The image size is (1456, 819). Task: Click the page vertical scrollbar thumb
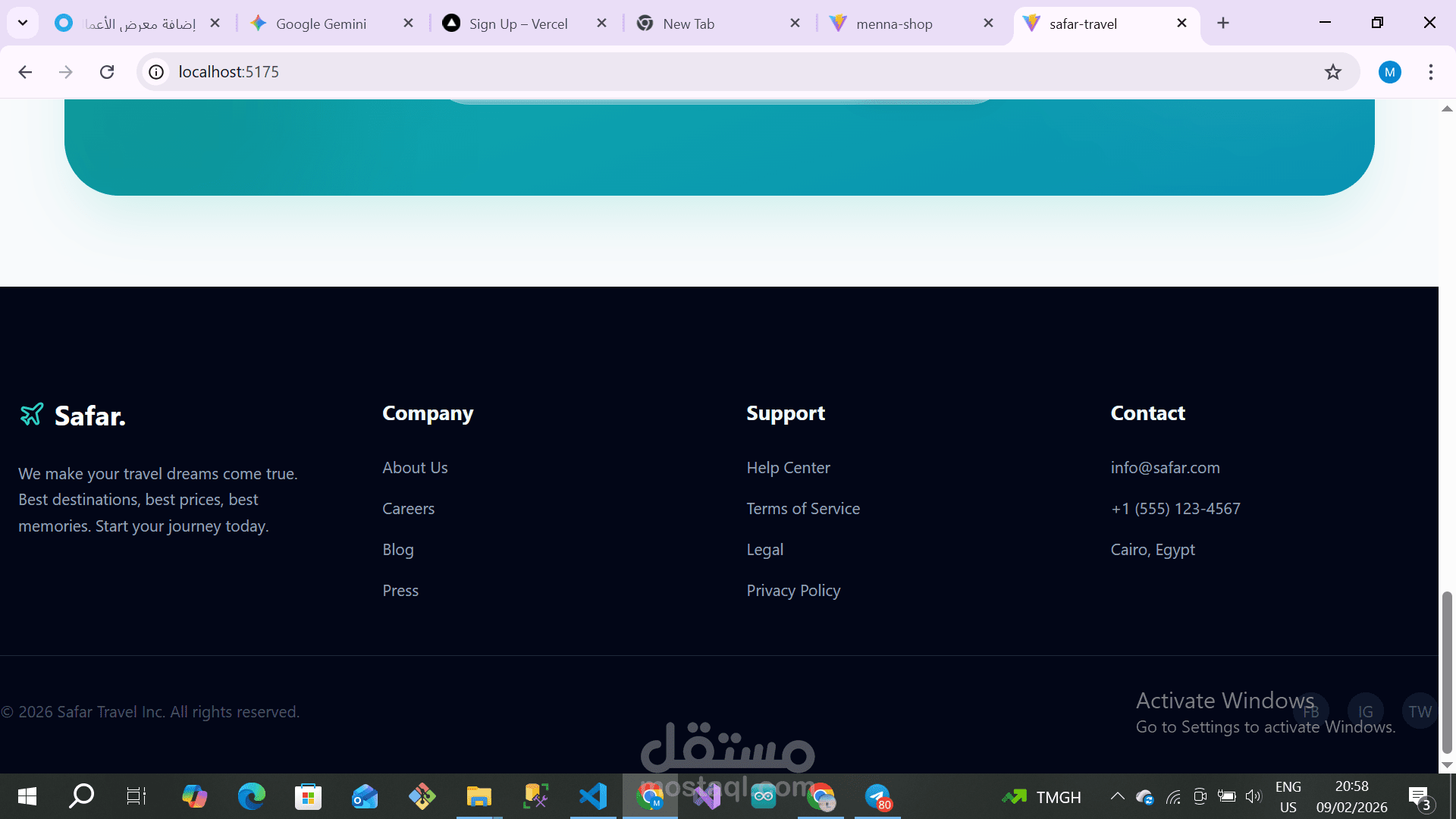coord(1447,671)
